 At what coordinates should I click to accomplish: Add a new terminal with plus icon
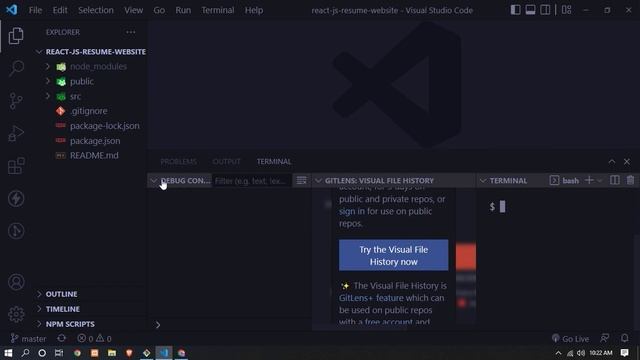tap(589, 180)
